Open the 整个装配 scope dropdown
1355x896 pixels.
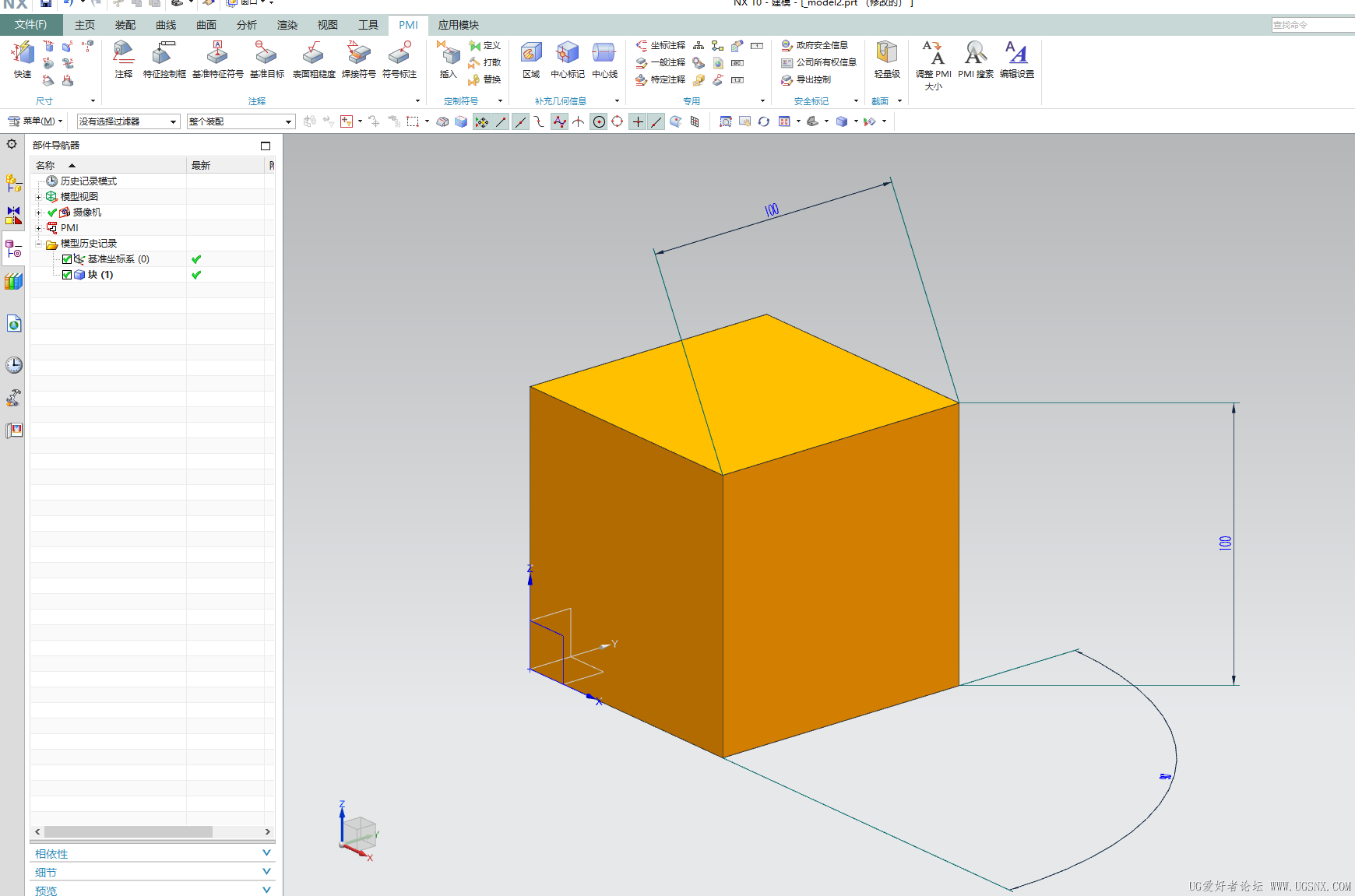241,121
